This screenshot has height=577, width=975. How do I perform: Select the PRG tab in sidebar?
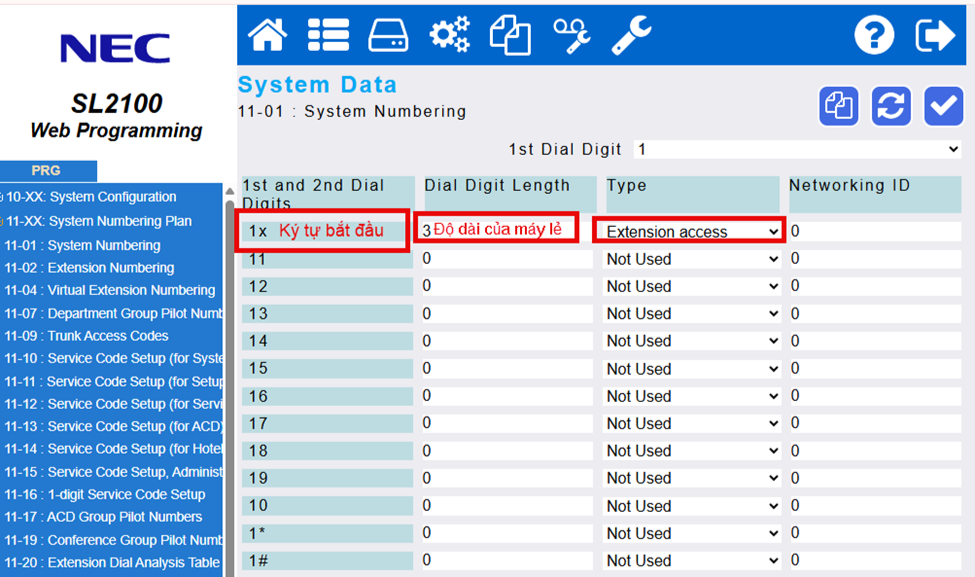coord(46,171)
